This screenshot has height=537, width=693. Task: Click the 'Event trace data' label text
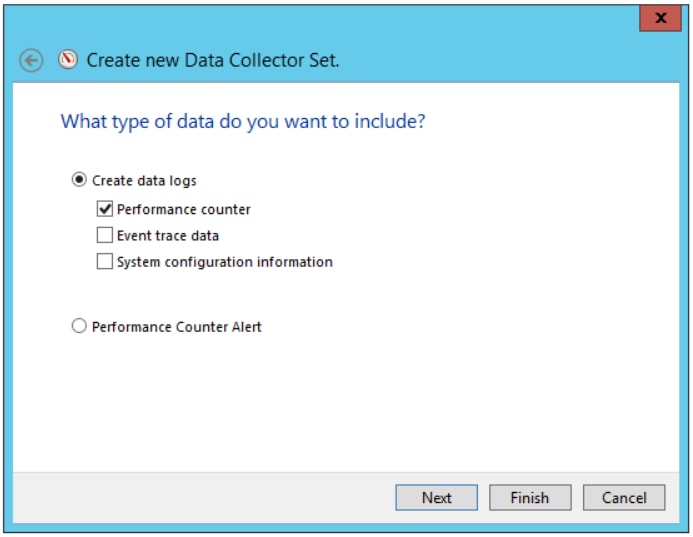coord(168,236)
